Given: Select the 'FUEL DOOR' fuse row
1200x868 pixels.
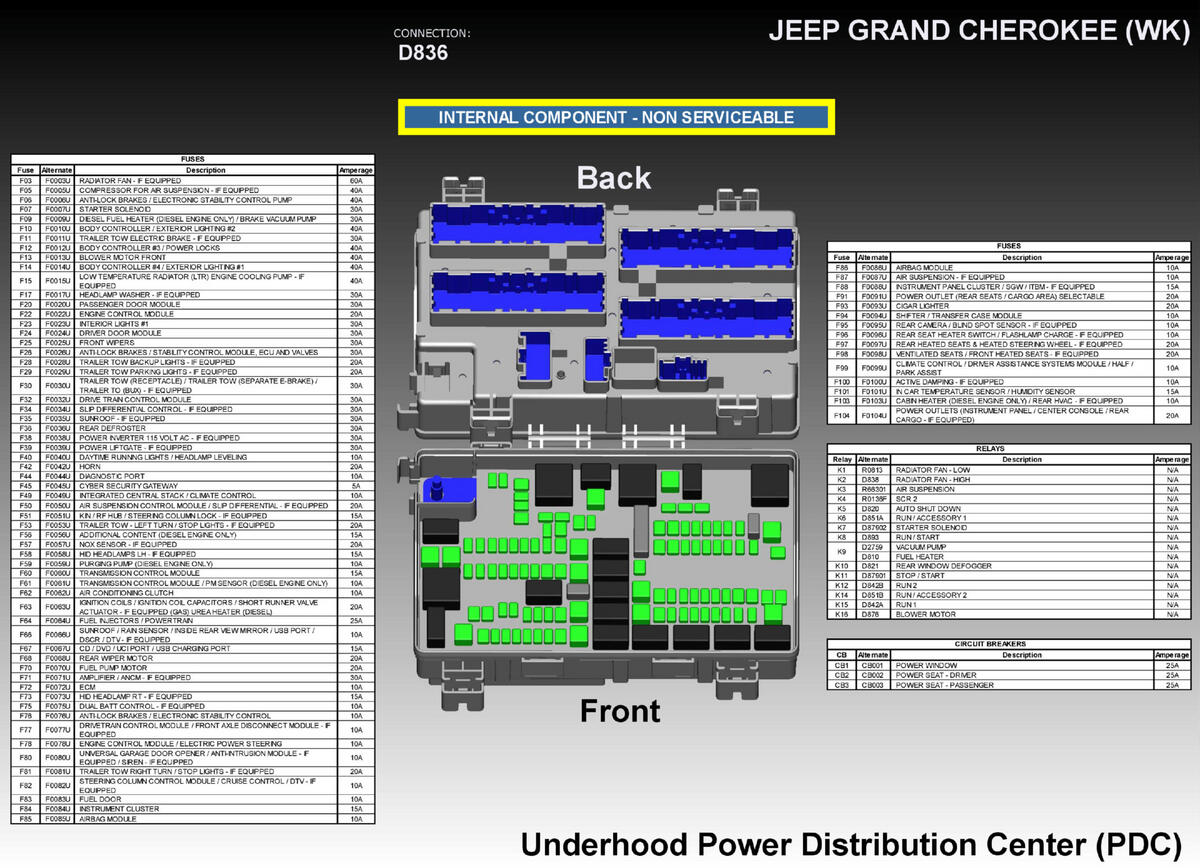Looking at the screenshot, I should [x=193, y=800].
